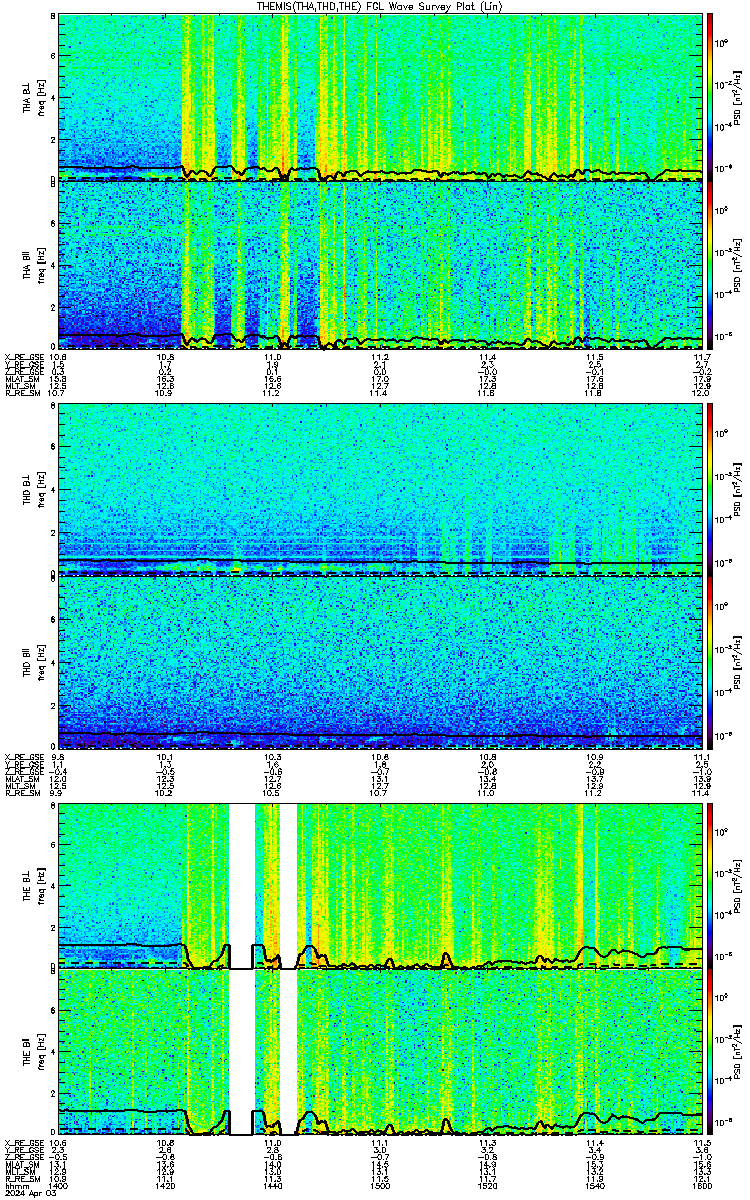Click the narrower white data gap in THE B-perpendicular panel
750x1200 pixels.
pos(288,884)
